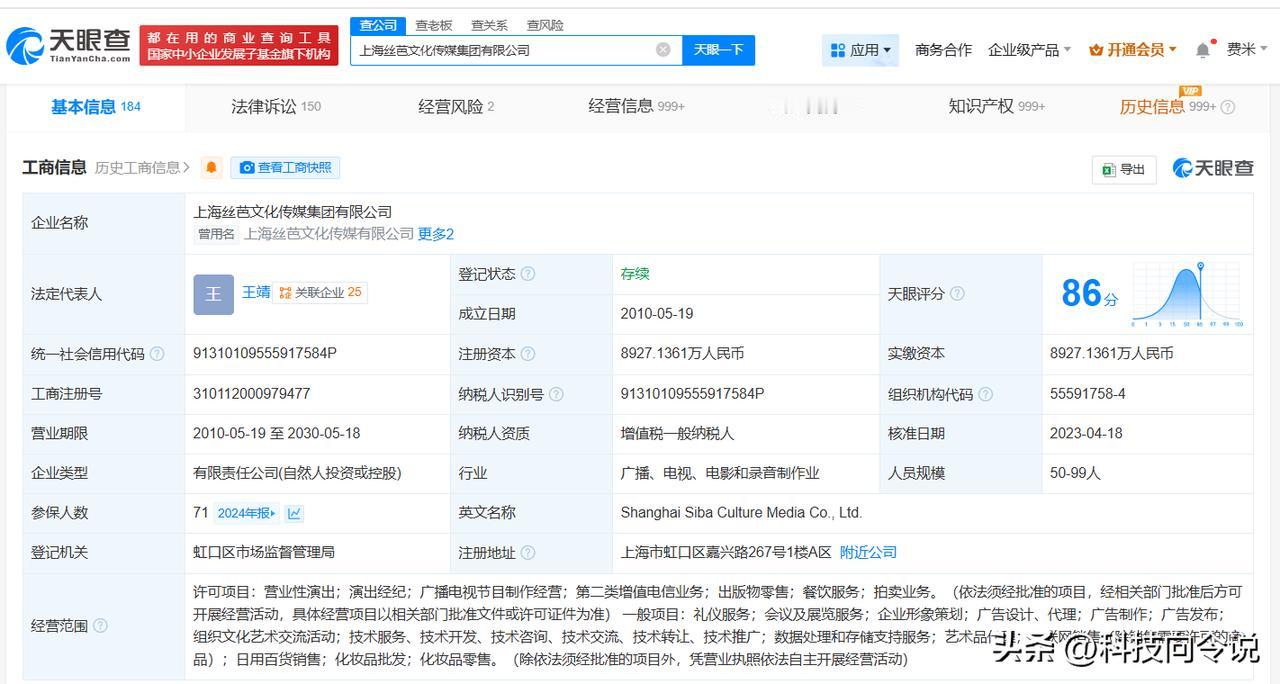Expand 更多2 former company names
The image size is (1280, 684).
coord(436,234)
